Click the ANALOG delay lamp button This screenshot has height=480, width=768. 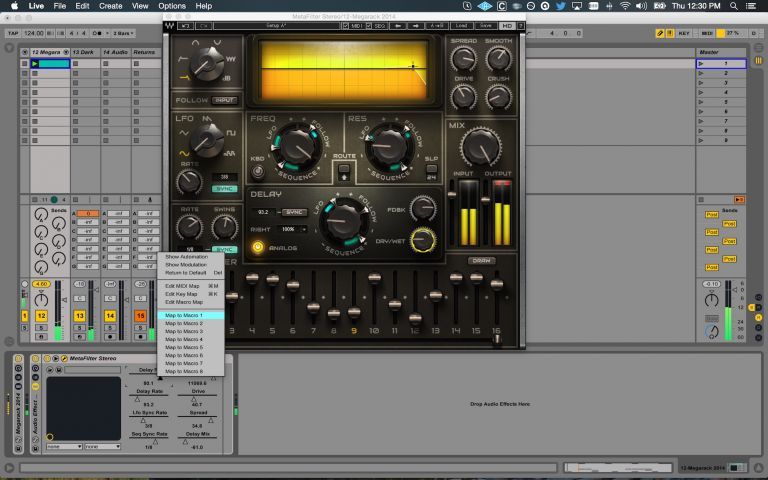[258, 247]
